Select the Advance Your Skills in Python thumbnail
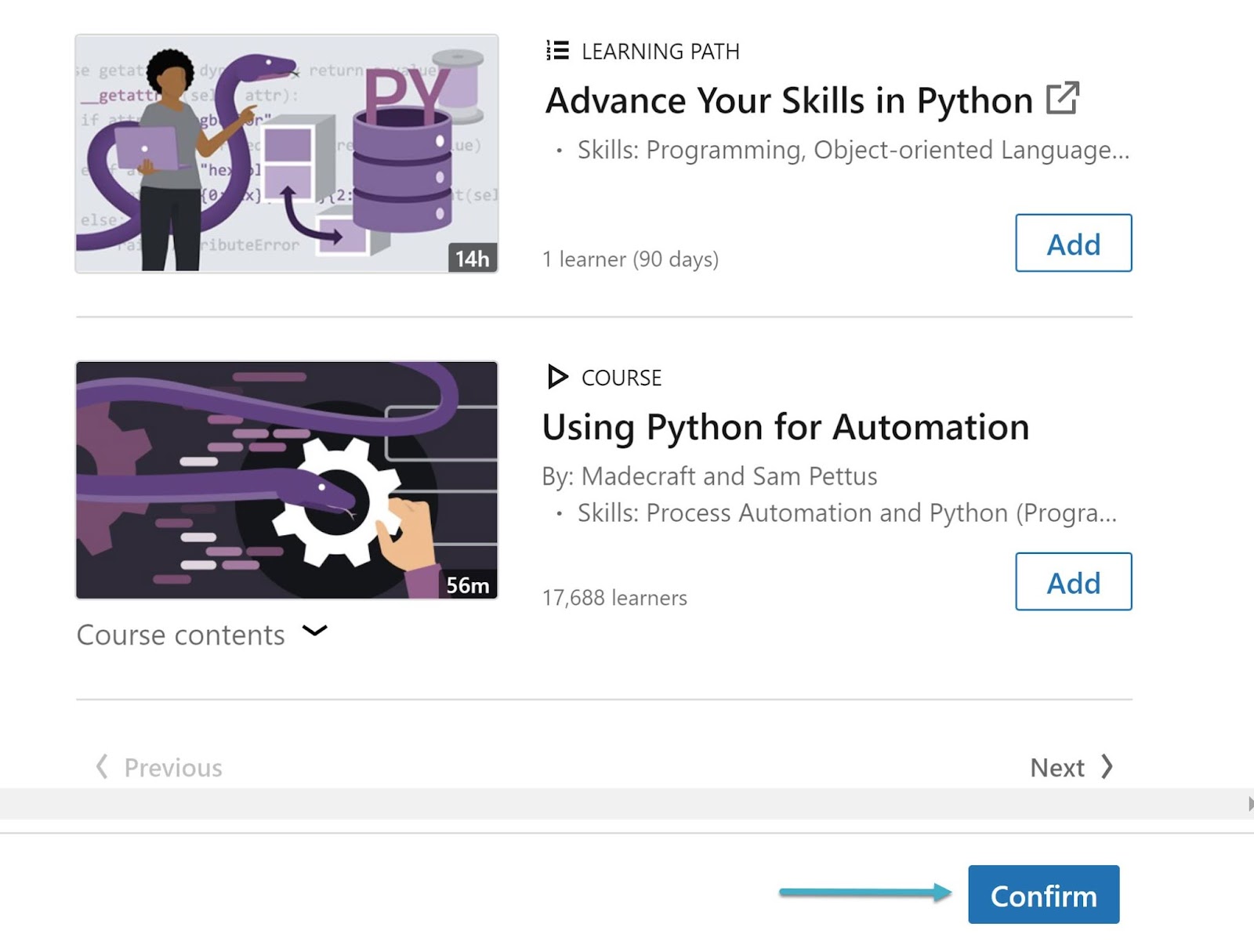 [x=286, y=154]
